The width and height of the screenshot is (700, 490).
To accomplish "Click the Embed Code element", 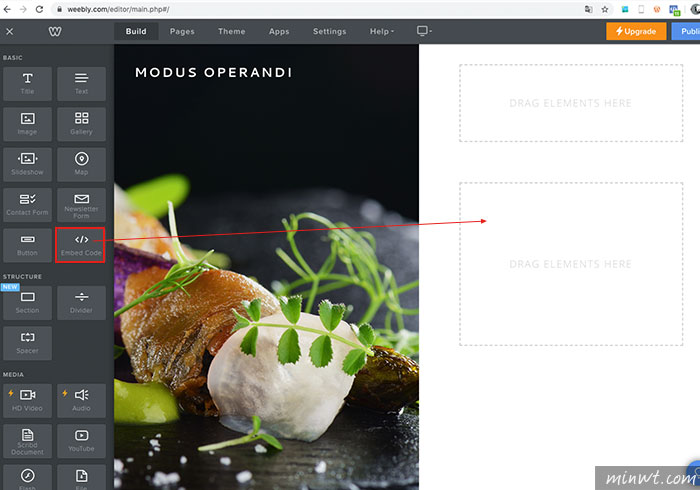I will pyautogui.click(x=80, y=245).
